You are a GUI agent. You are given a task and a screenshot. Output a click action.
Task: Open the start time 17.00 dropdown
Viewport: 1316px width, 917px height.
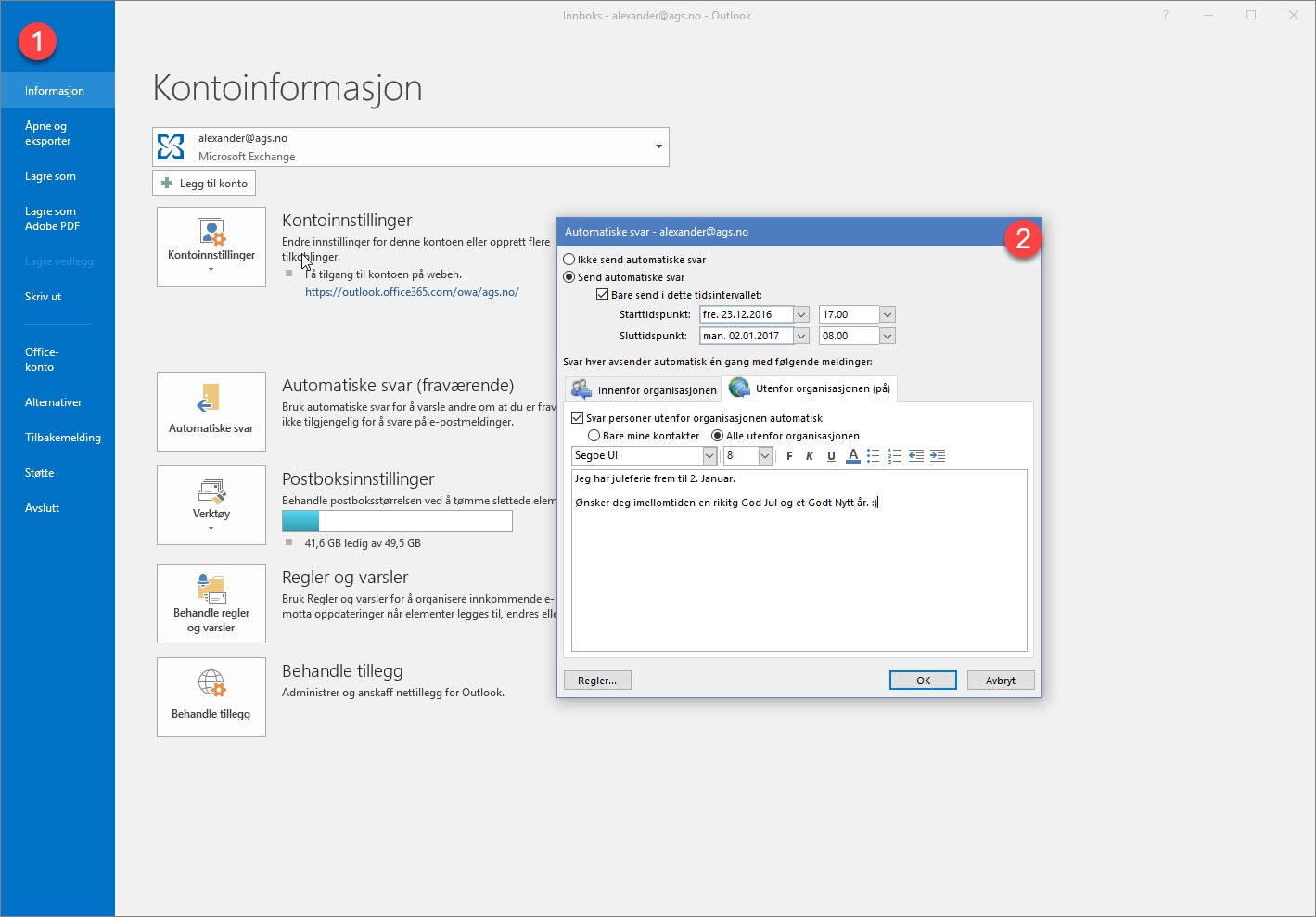[x=888, y=314]
